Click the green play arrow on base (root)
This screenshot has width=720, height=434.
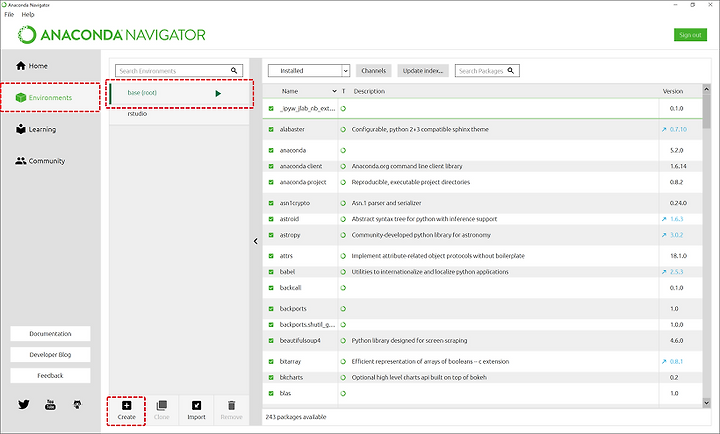[218, 94]
